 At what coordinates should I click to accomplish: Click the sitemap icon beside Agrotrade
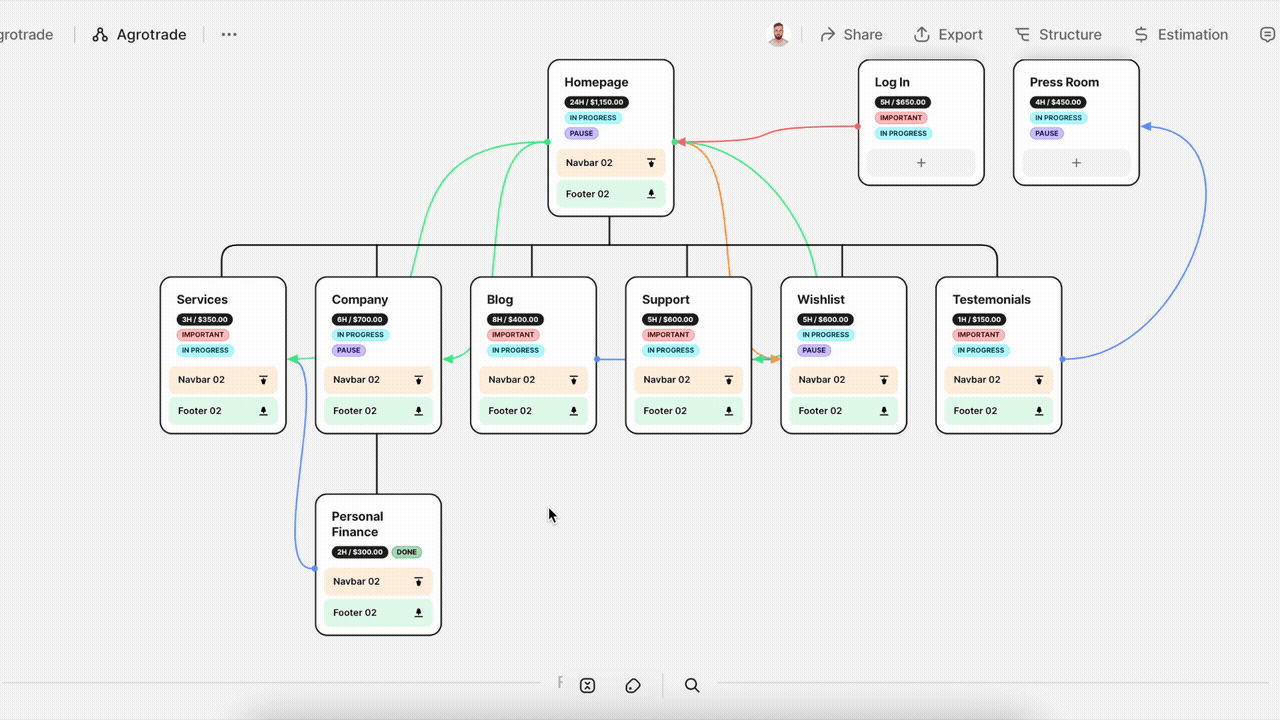(x=100, y=34)
